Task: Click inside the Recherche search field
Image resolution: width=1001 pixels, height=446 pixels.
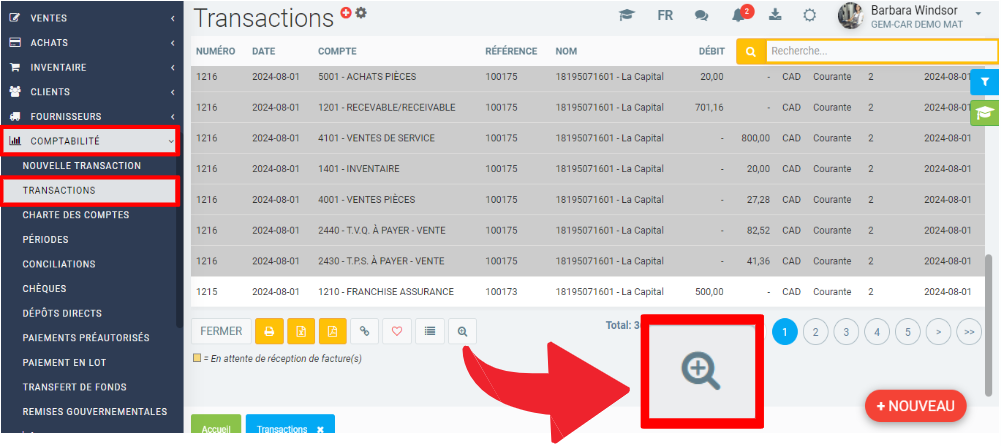Action: (880, 50)
